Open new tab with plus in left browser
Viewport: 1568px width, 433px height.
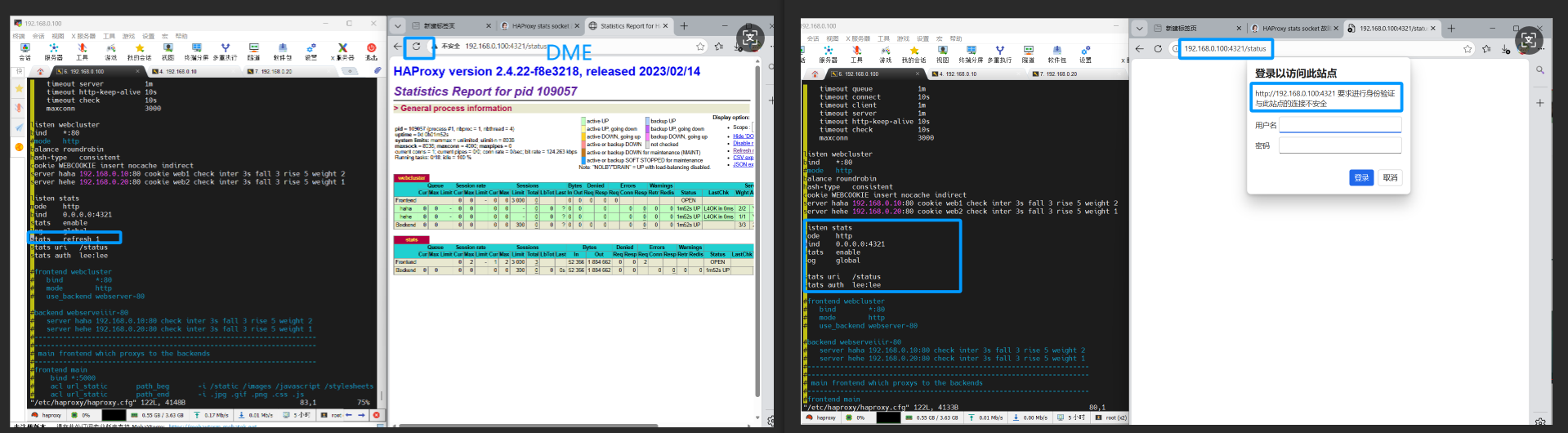pyautogui.click(x=685, y=26)
